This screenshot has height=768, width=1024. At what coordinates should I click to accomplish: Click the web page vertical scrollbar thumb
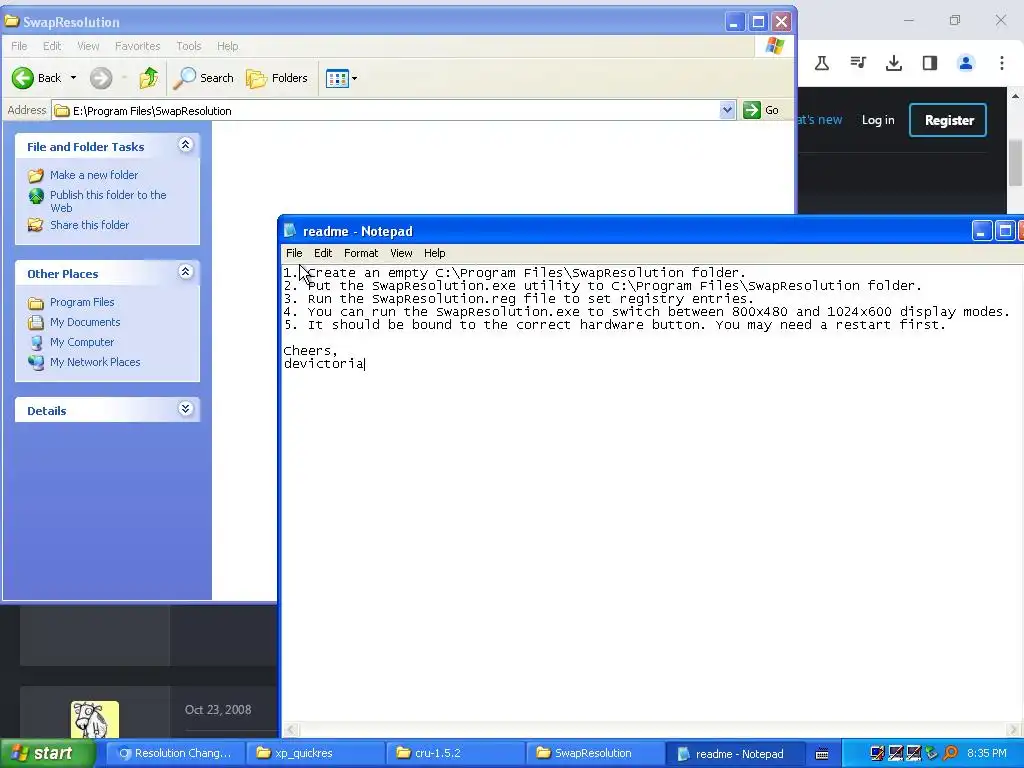tap(1015, 162)
